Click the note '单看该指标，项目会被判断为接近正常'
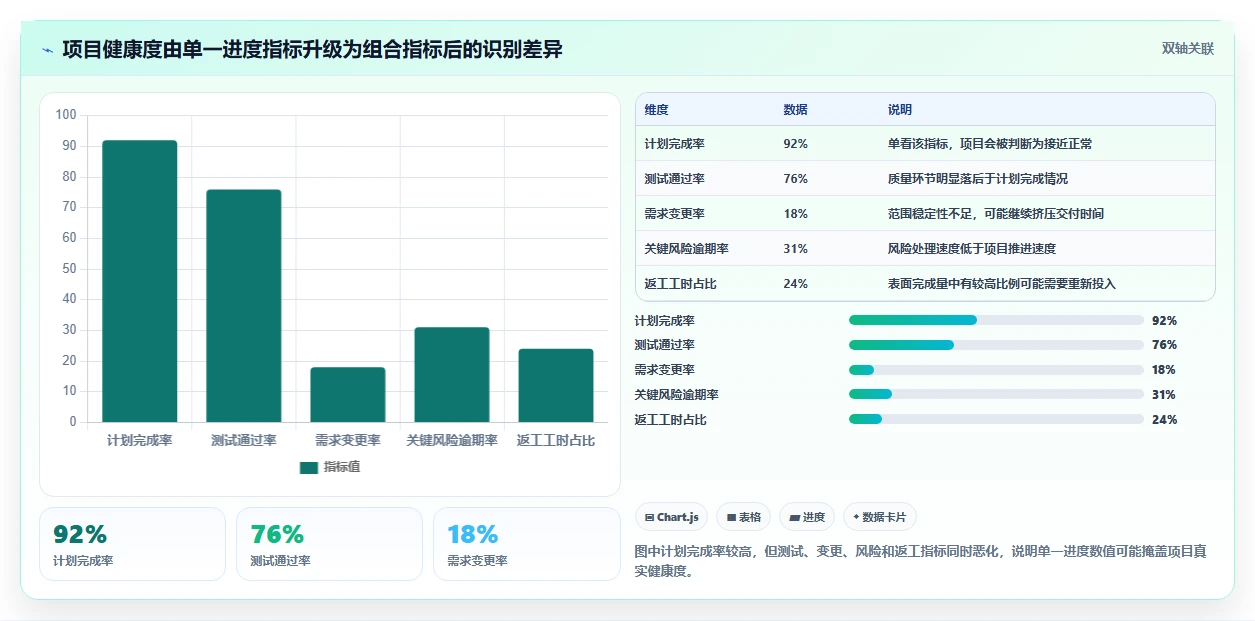The width and height of the screenshot is (1255, 621). (x=990, y=144)
